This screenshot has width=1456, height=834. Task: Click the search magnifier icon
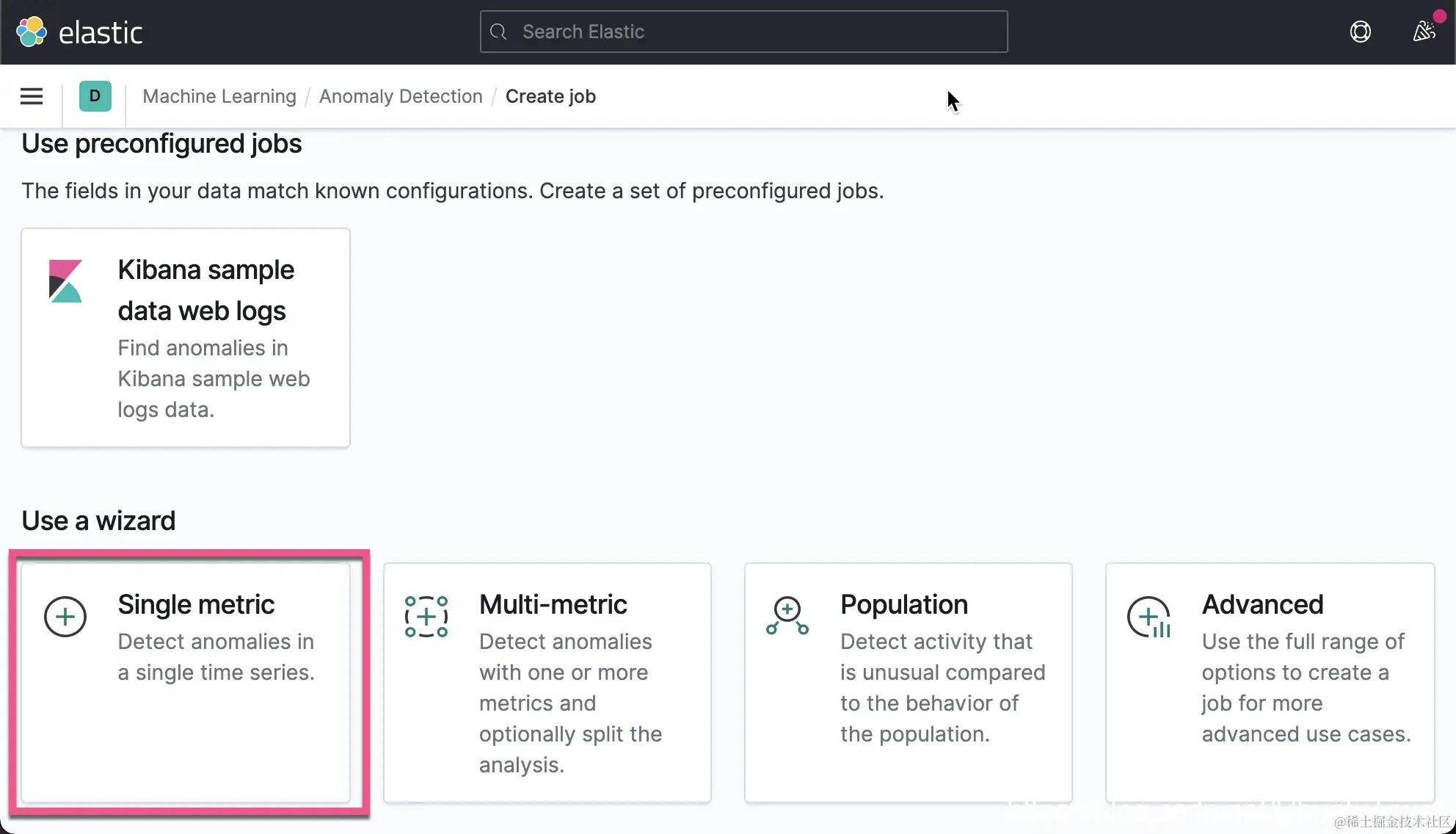(x=499, y=32)
